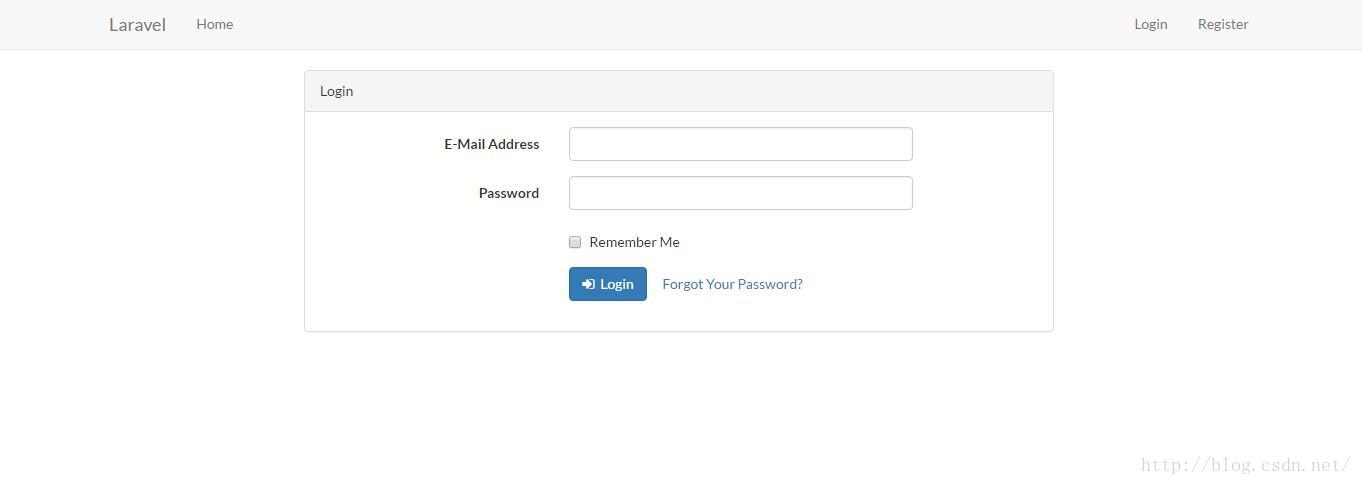Follow the Forgot Your Password? link
The height and width of the screenshot is (485, 1362).
click(733, 284)
